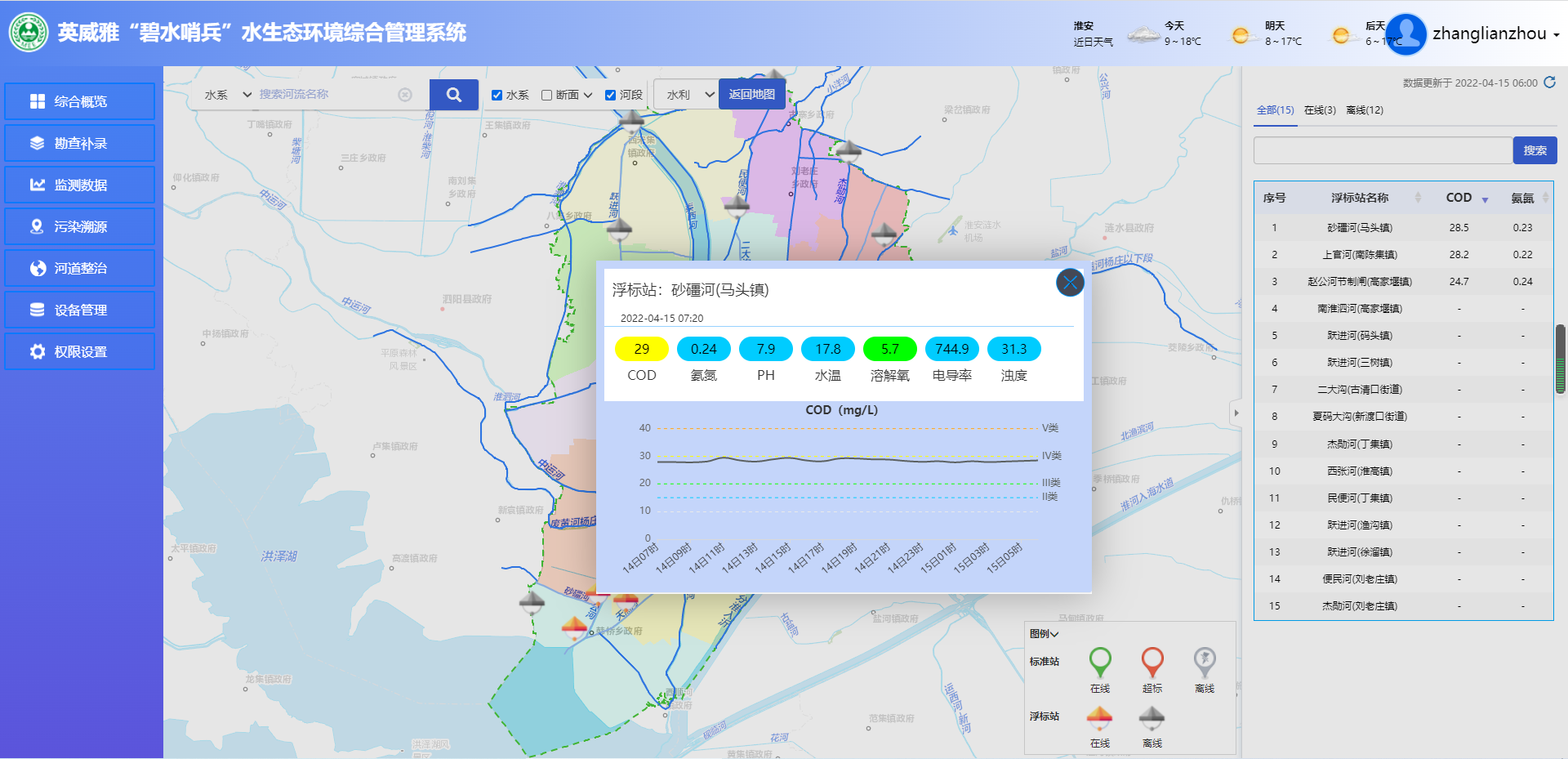Image resolution: width=1568 pixels, height=759 pixels.
Task: Sort table by COD column arrow
Action: pyautogui.click(x=1485, y=199)
